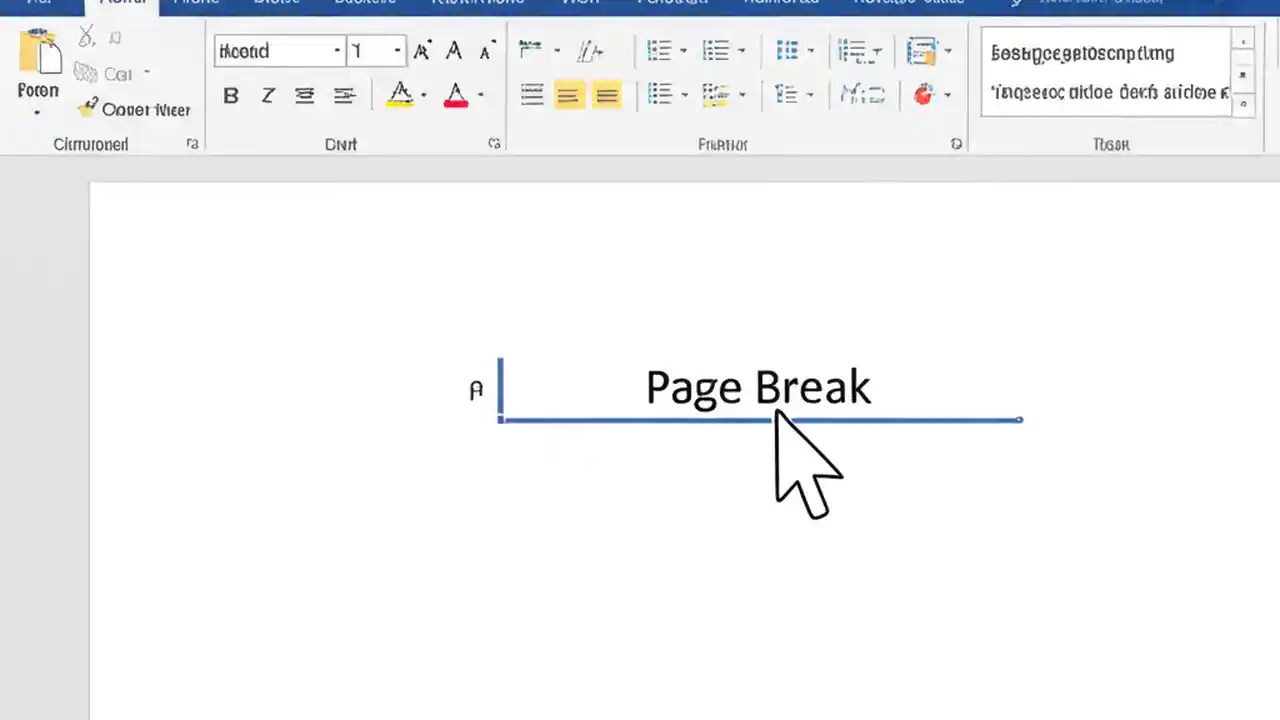Click the Sort icon in the Paragraph group
Image resolution: width=1280 pixels, height=720 pixels.
click(x=852, y=51)
